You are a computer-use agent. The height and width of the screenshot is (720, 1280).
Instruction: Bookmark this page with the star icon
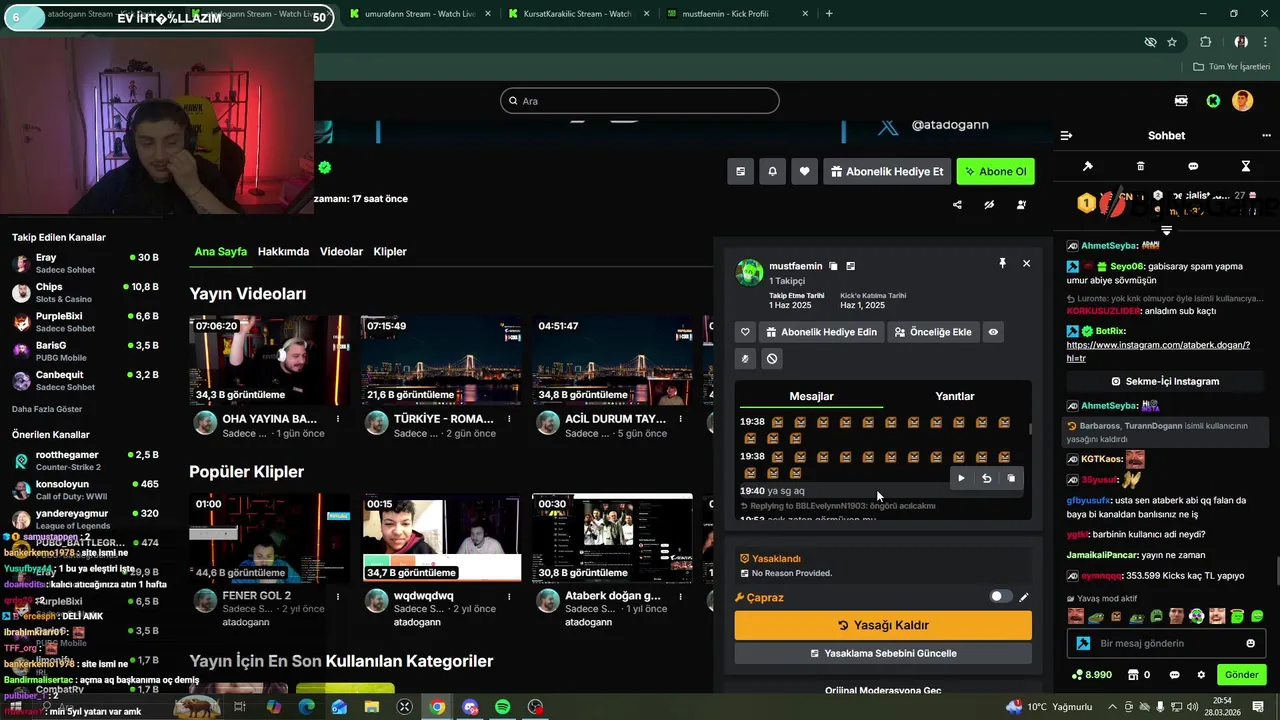pyautogui.click(x=1172, y=42)
